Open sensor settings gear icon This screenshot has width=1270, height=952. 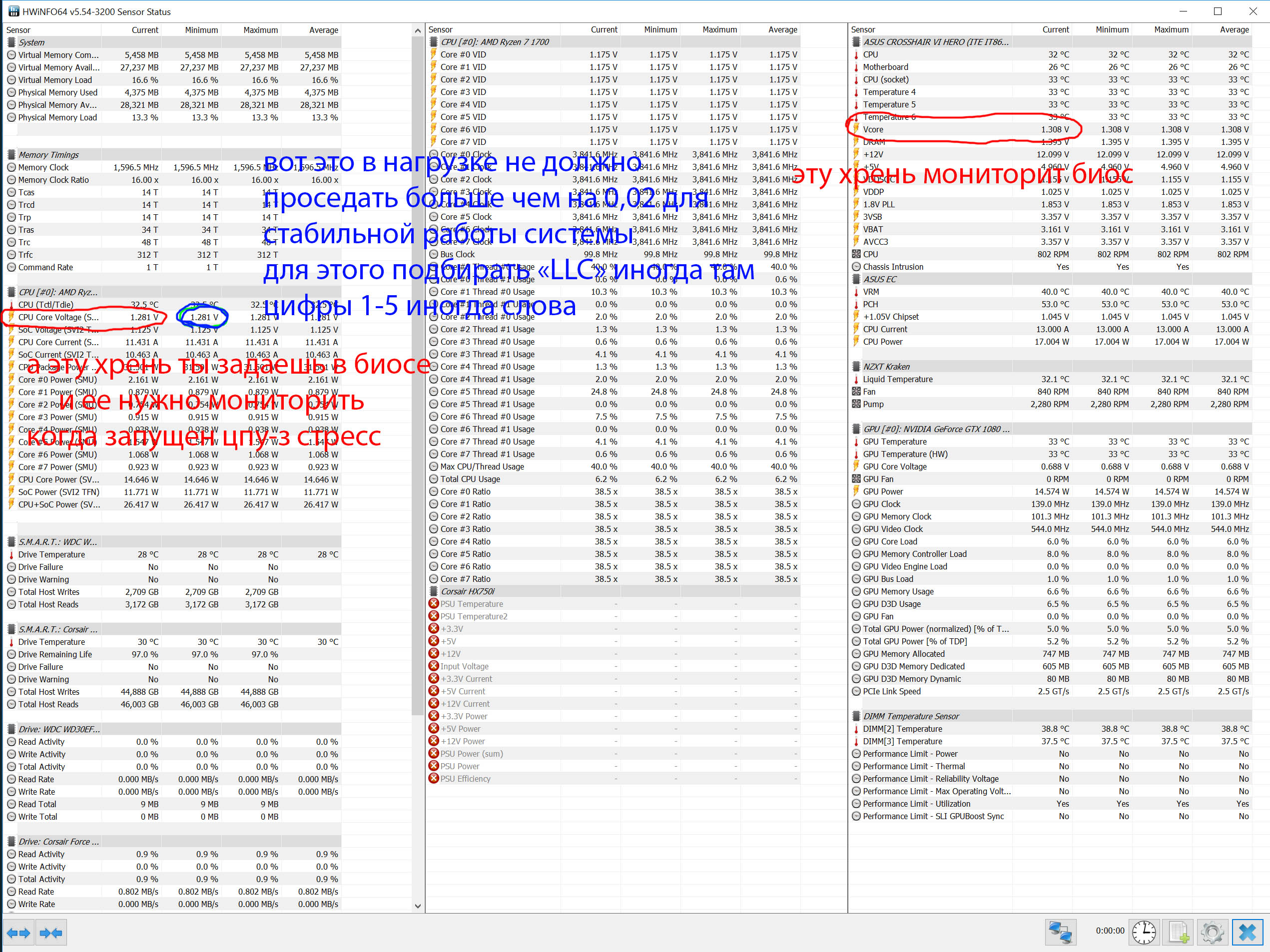[x=1212, y=932]
